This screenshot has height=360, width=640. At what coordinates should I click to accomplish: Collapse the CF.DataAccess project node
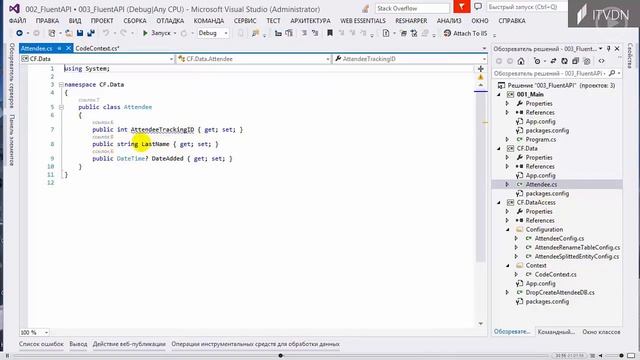click(x=499, y=202)
